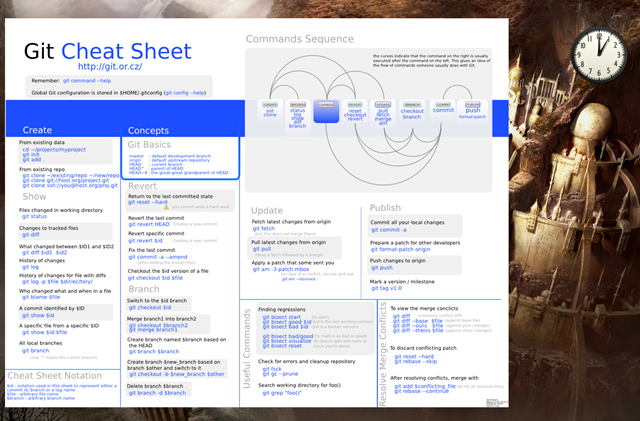Click the 'Git Basics' heading
This screenshot has width=640, height=421.
pyautogui.click(x=149, y=145)
